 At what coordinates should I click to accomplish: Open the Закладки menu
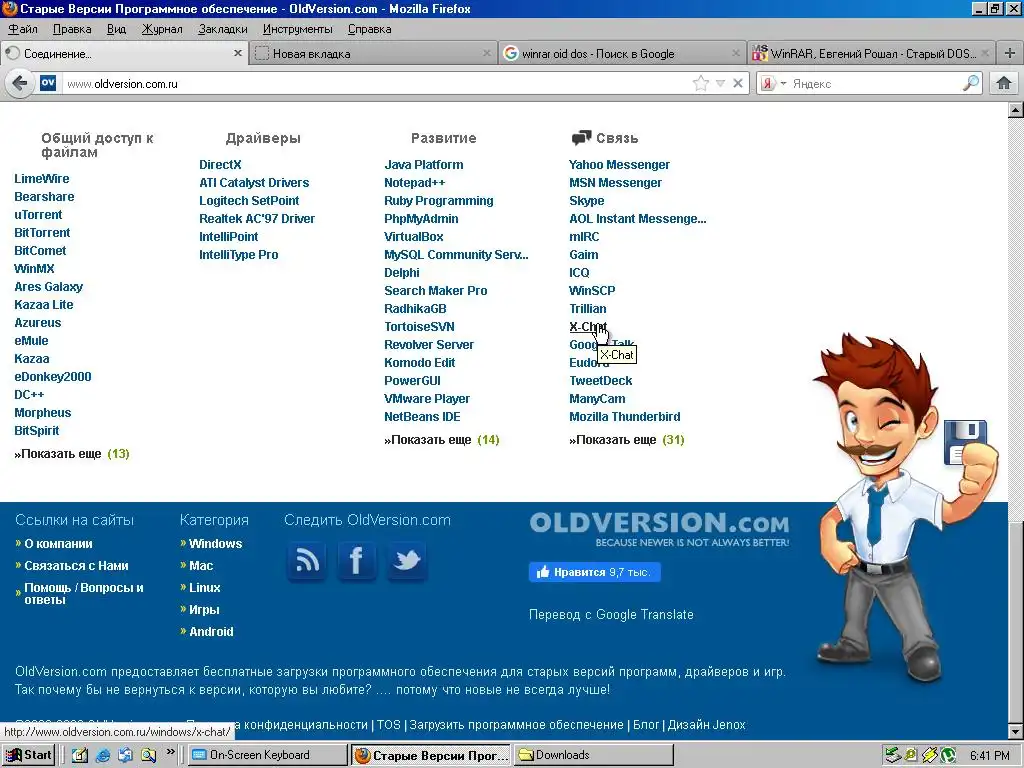tap(223, 29)
